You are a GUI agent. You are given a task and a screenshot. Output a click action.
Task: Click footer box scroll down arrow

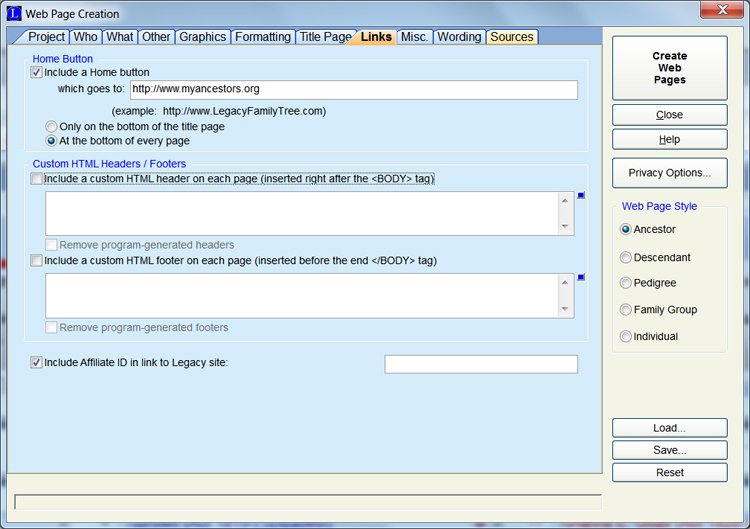pos(565,309)
